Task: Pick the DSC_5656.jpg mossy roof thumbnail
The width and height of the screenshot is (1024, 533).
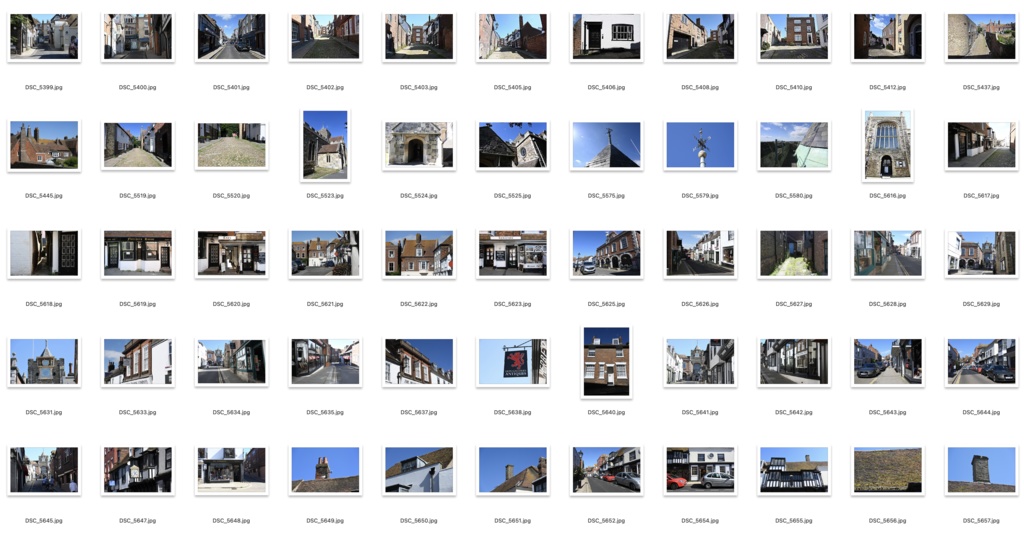Action: (888, 470)
